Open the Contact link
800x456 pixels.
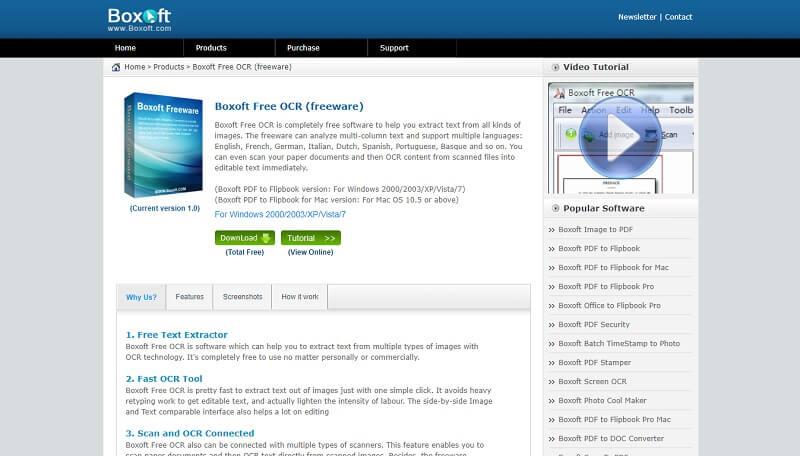[x=678, y=17]
